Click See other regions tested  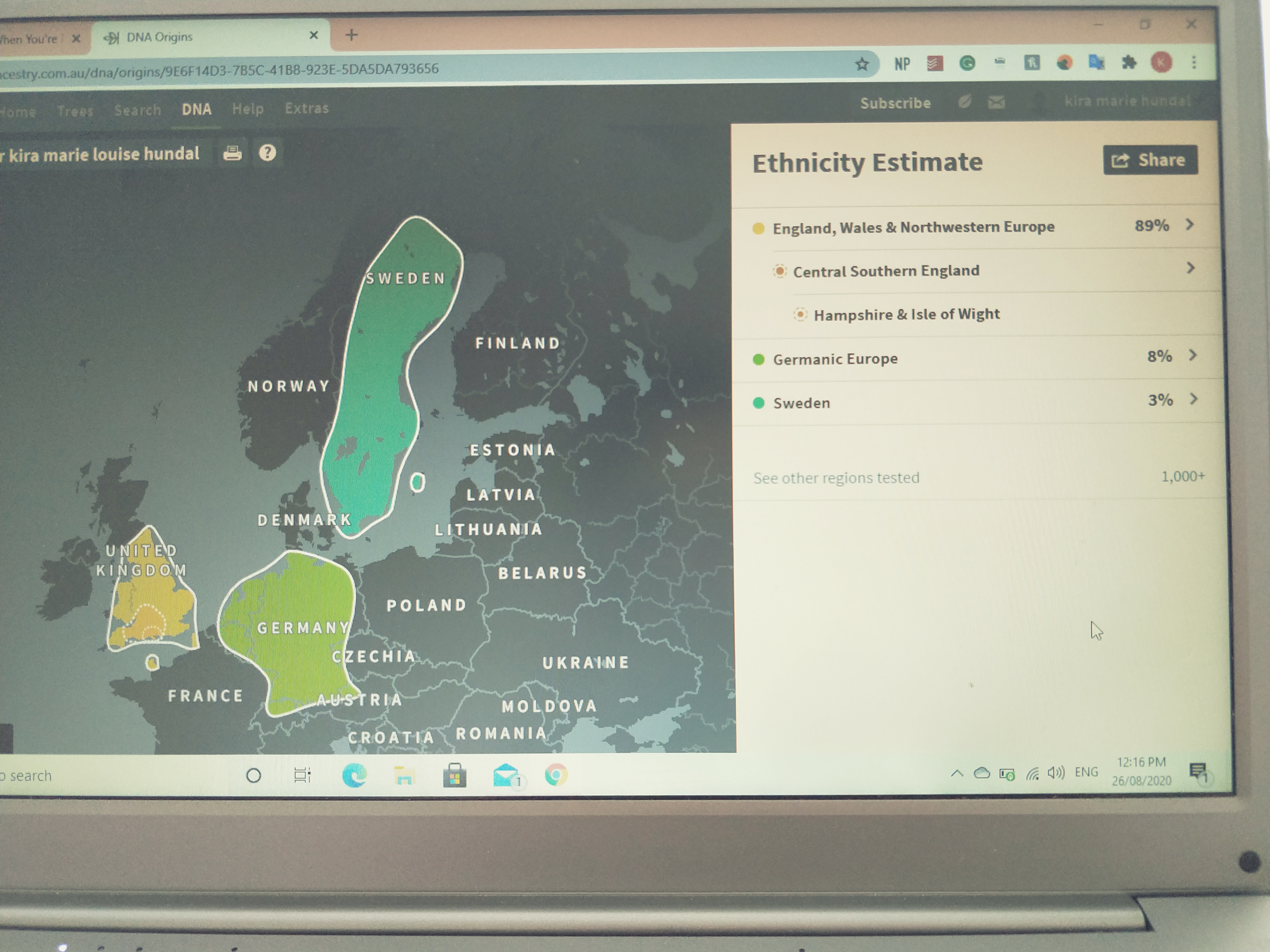tap(836, 478)
